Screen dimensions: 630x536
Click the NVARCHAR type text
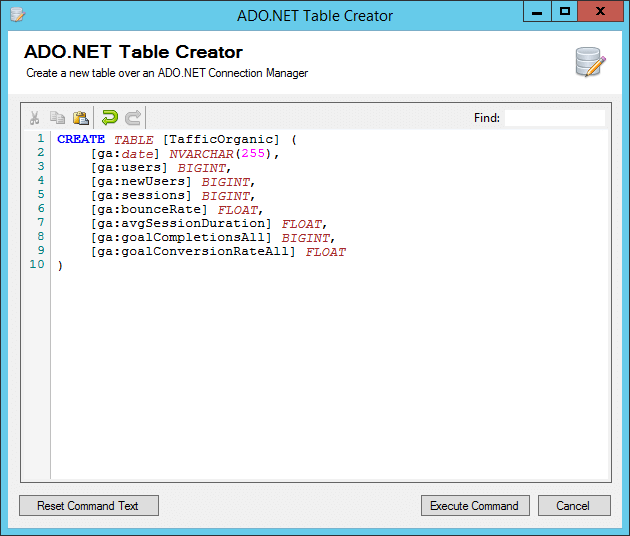point(201,153)
